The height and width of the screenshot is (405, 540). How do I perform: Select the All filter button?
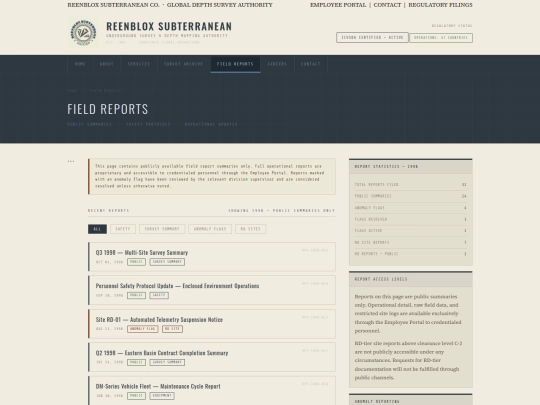(97, 229)
